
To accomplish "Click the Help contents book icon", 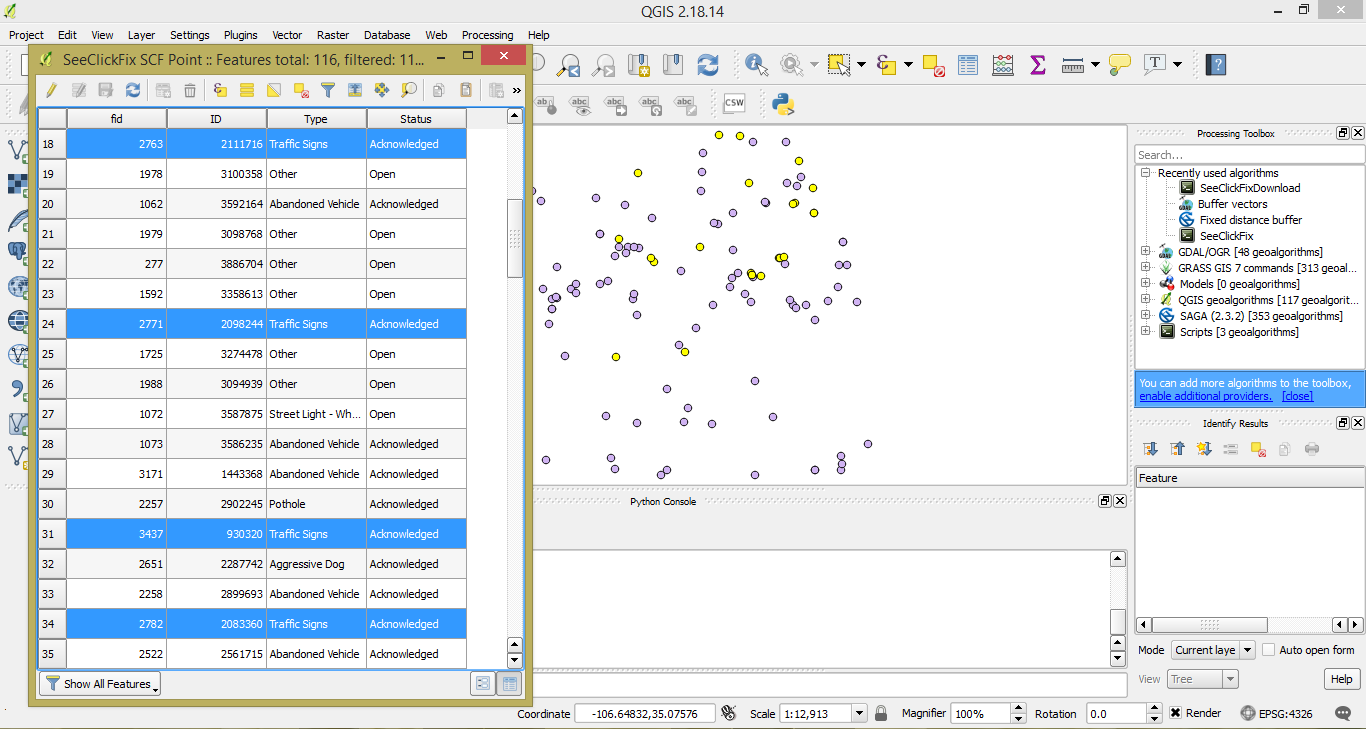I will (1215, 65).
